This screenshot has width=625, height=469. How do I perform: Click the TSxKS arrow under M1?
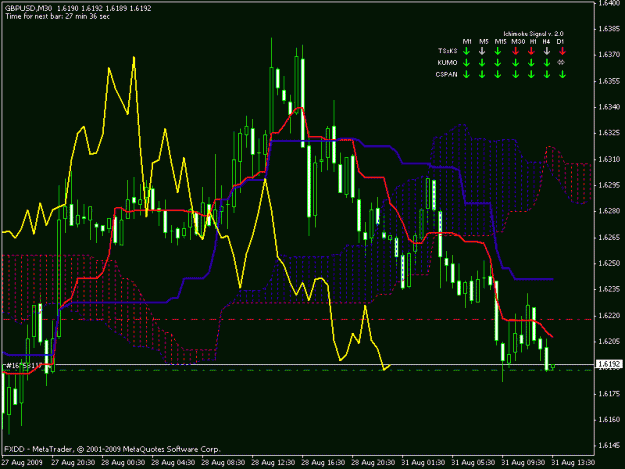467,51
